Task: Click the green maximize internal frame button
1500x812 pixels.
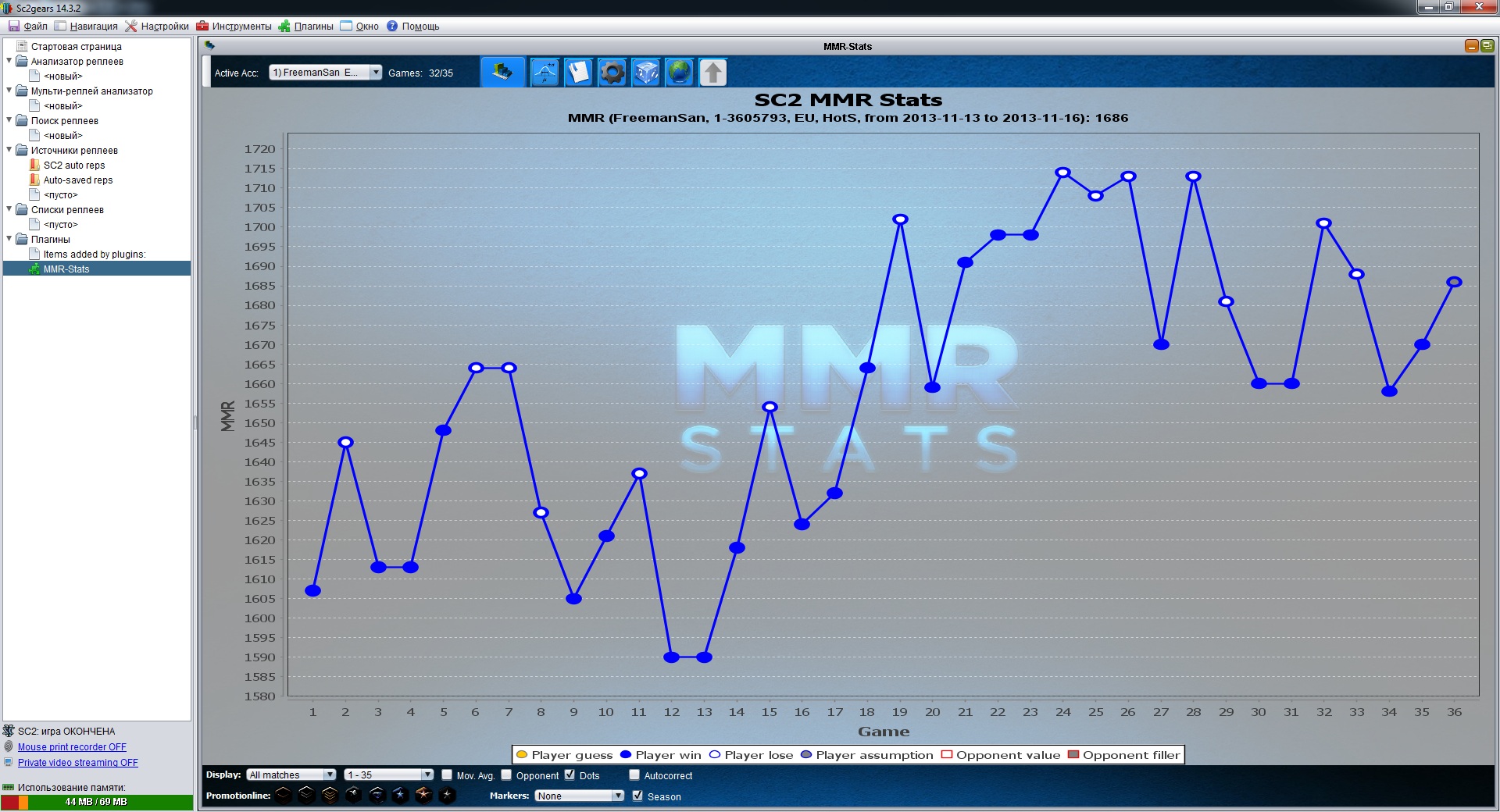Action: (1487, 46)
